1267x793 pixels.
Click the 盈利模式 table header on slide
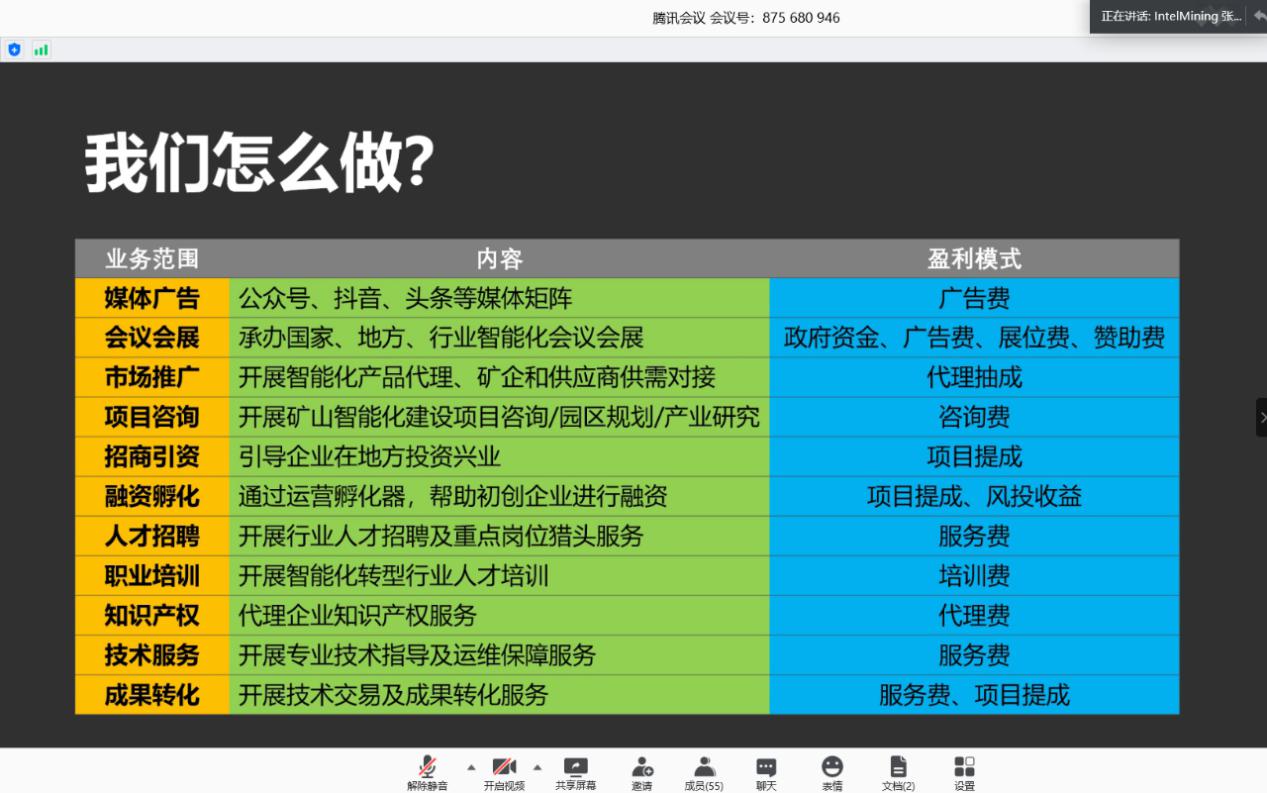point(973,258)
